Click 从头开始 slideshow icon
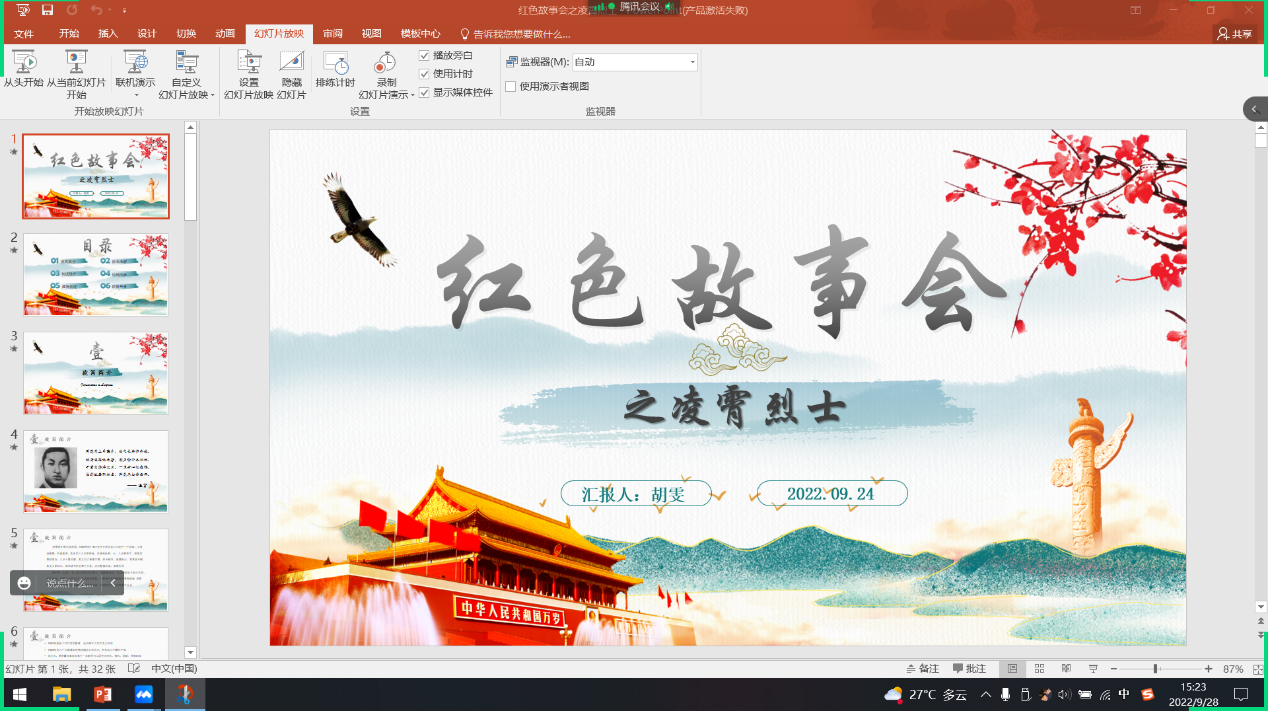 click(23, 63)
